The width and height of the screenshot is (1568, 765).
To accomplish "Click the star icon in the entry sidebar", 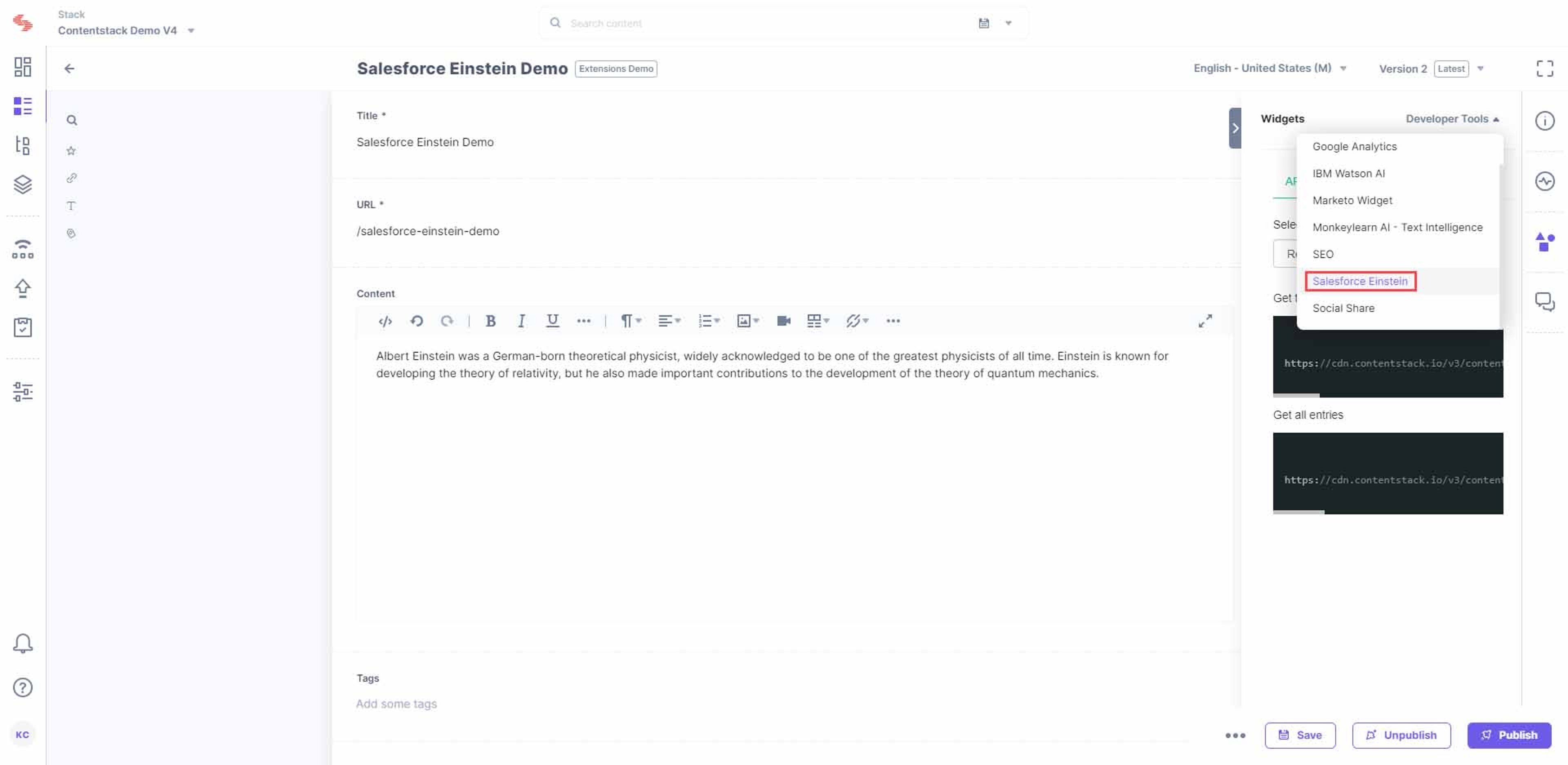I will click(x=71, y=150).
